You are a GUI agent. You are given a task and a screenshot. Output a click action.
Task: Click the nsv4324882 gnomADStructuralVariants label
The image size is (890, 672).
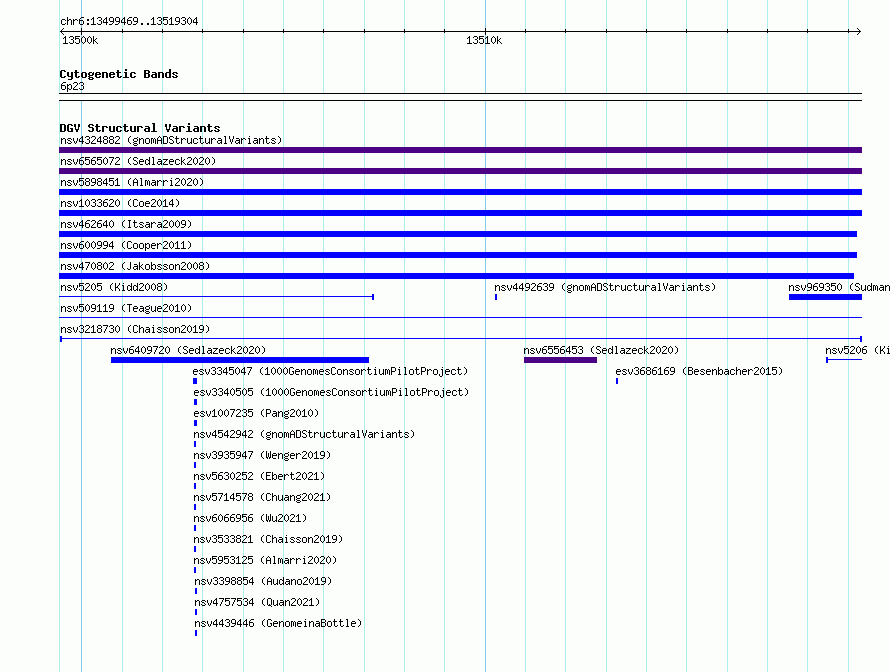[171, 140]
